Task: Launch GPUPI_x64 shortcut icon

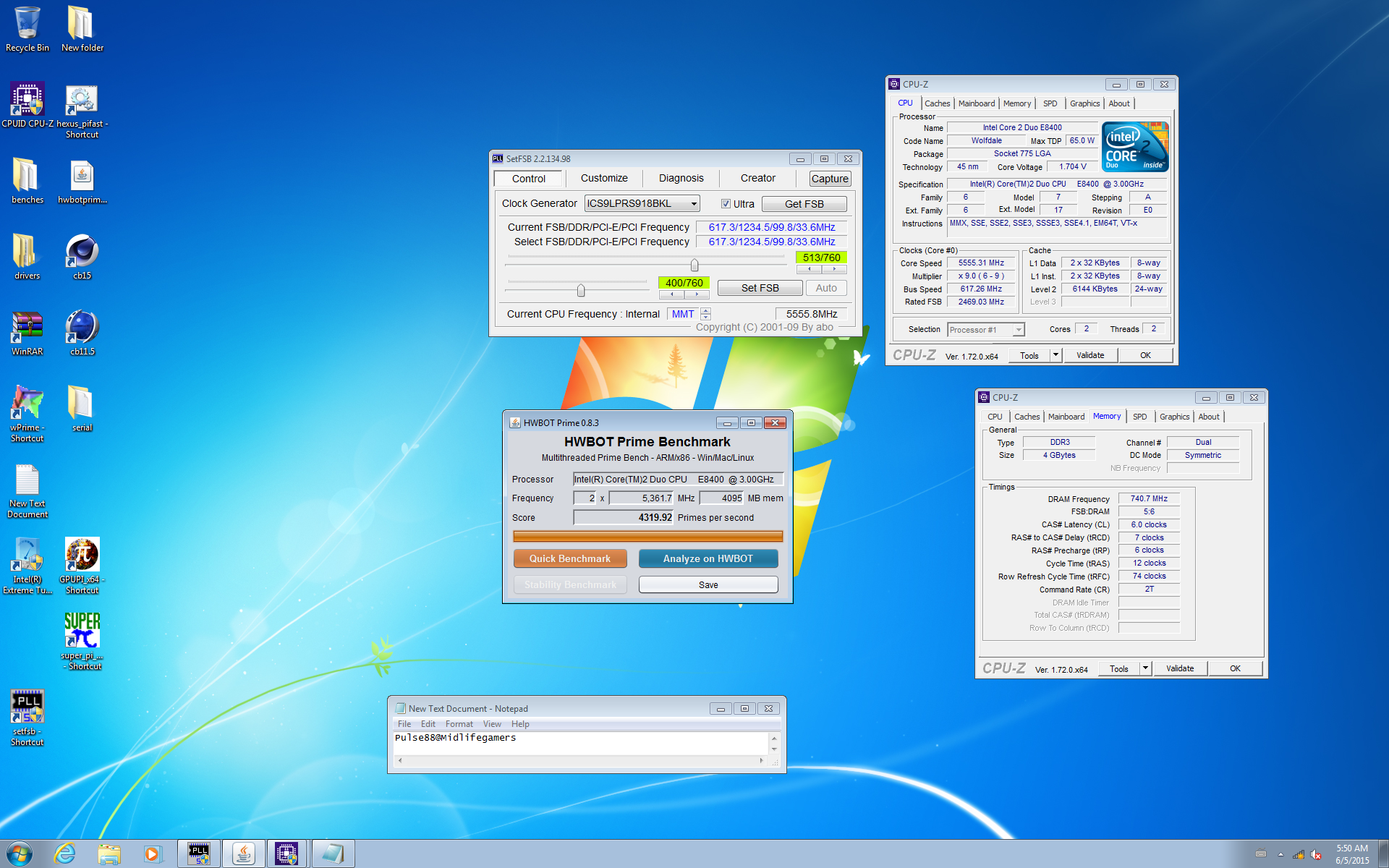Action: coord(82,566)
